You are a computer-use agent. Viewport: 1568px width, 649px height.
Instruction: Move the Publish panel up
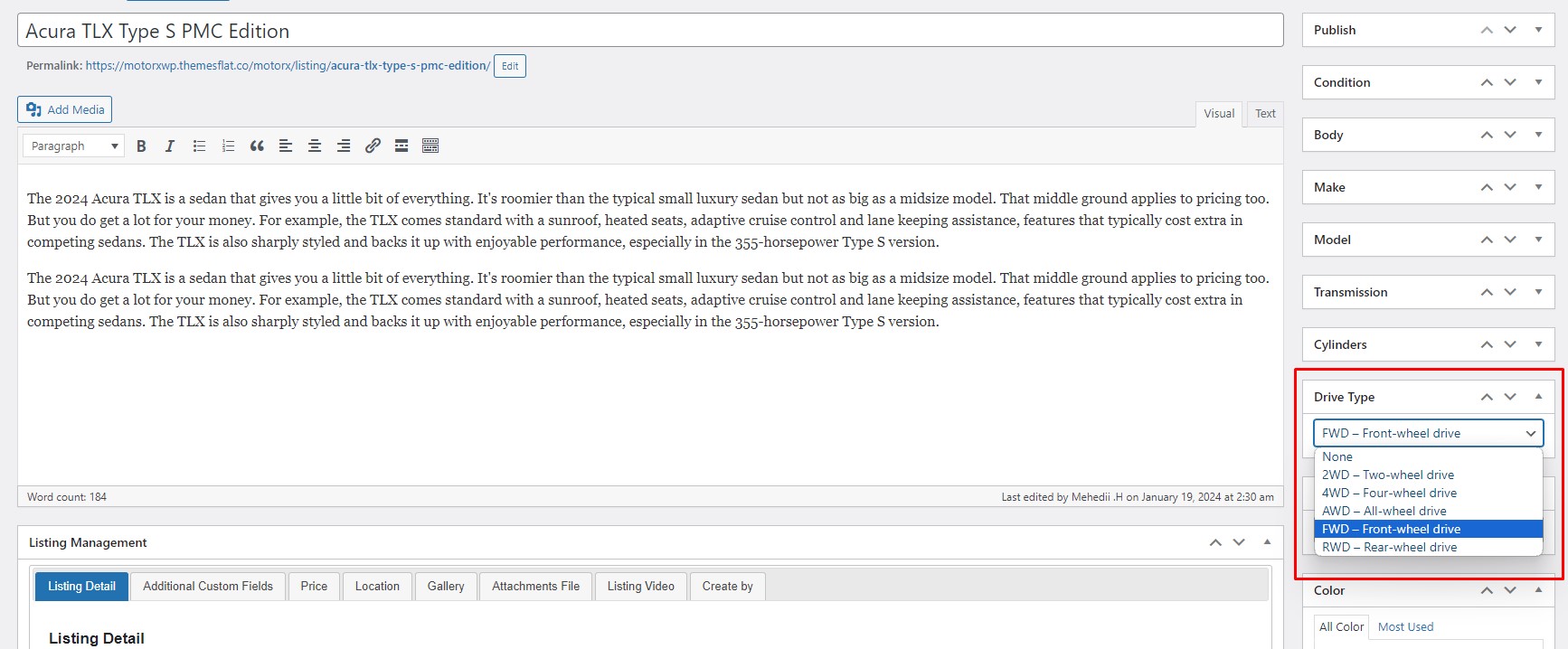tap(1487, 30)
